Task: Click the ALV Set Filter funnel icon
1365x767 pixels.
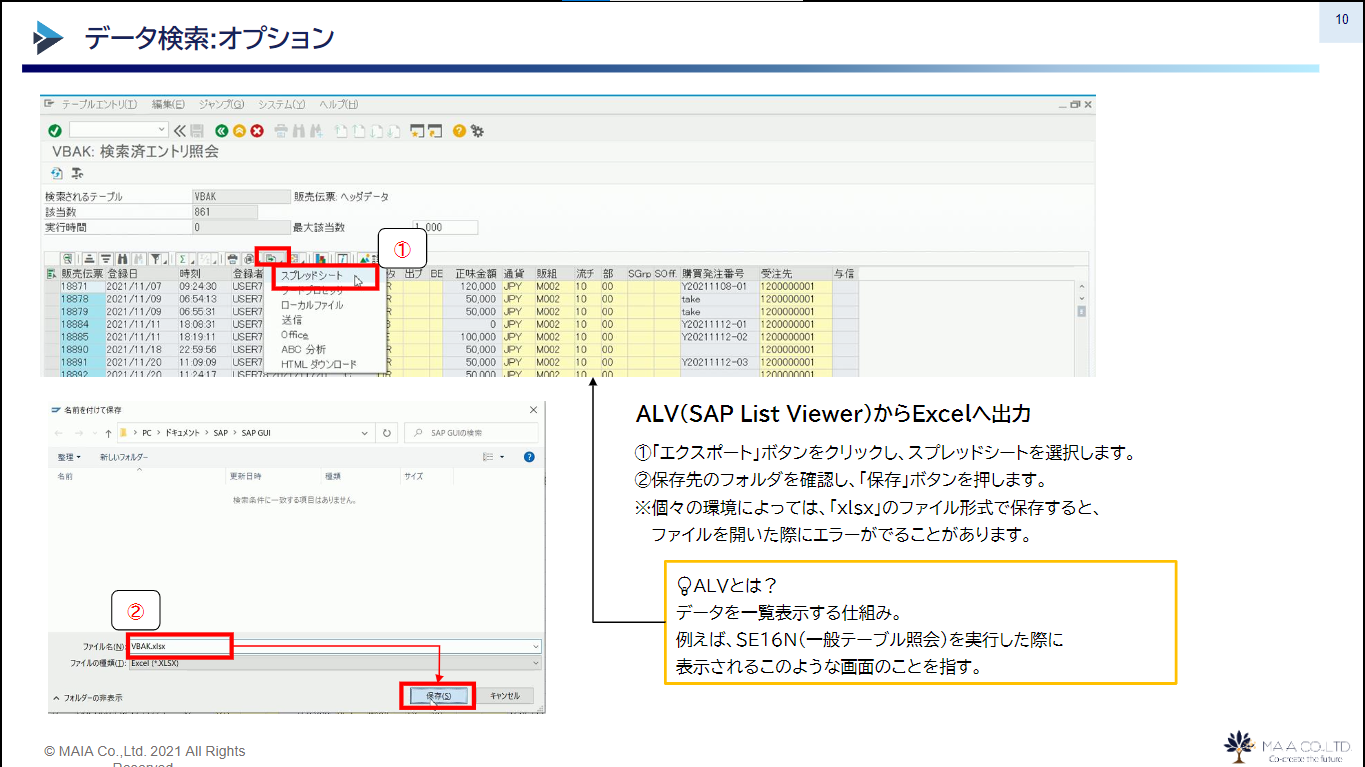Action: 154,258
